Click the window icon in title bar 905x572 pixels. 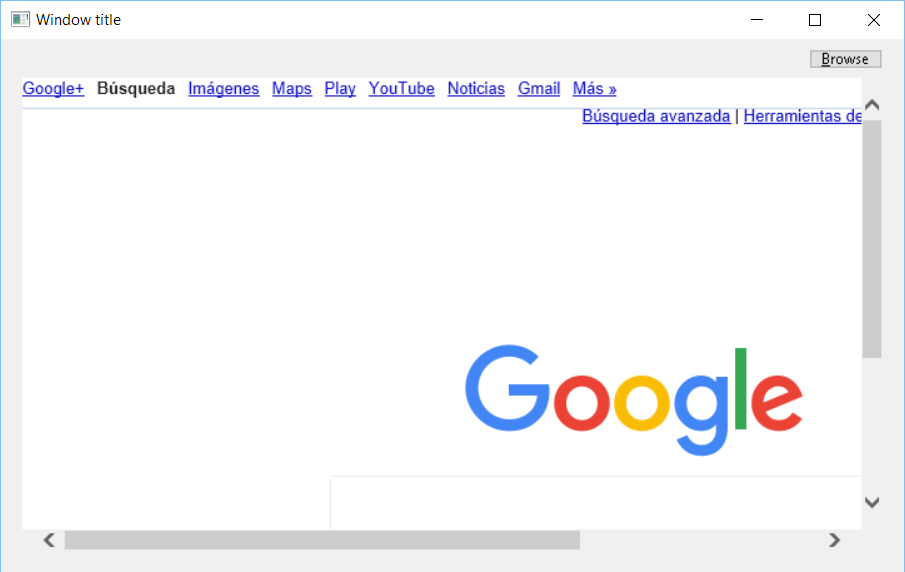(x=20, y=20)
